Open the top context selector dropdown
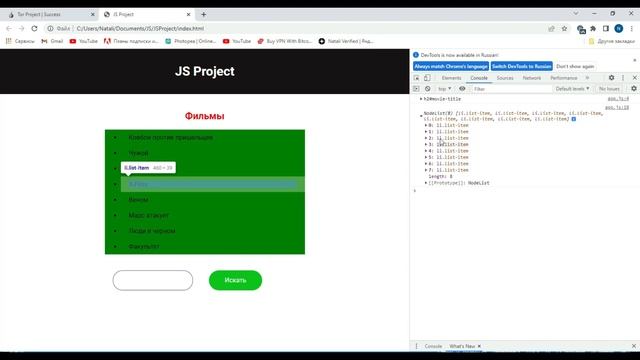The image size is (640, 360). [444, 89]
